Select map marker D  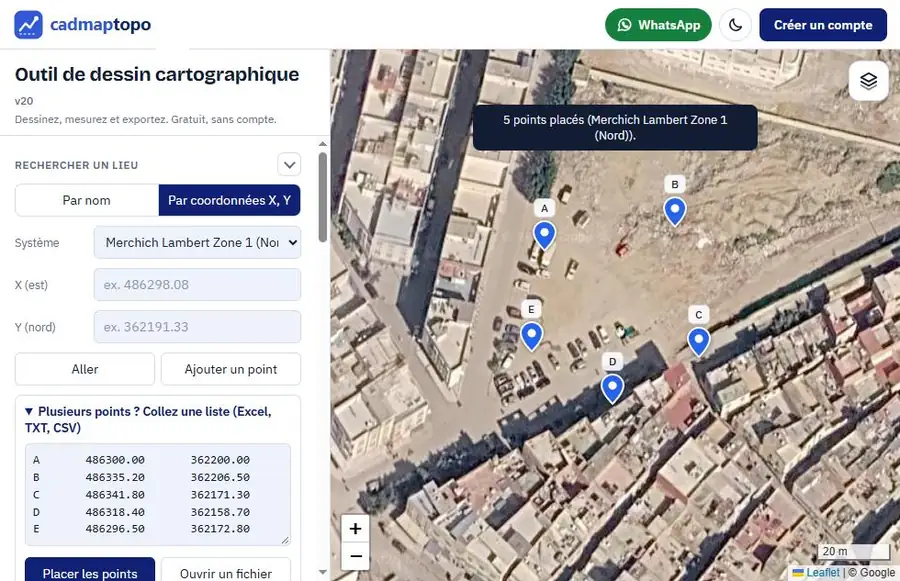(612, 389)
